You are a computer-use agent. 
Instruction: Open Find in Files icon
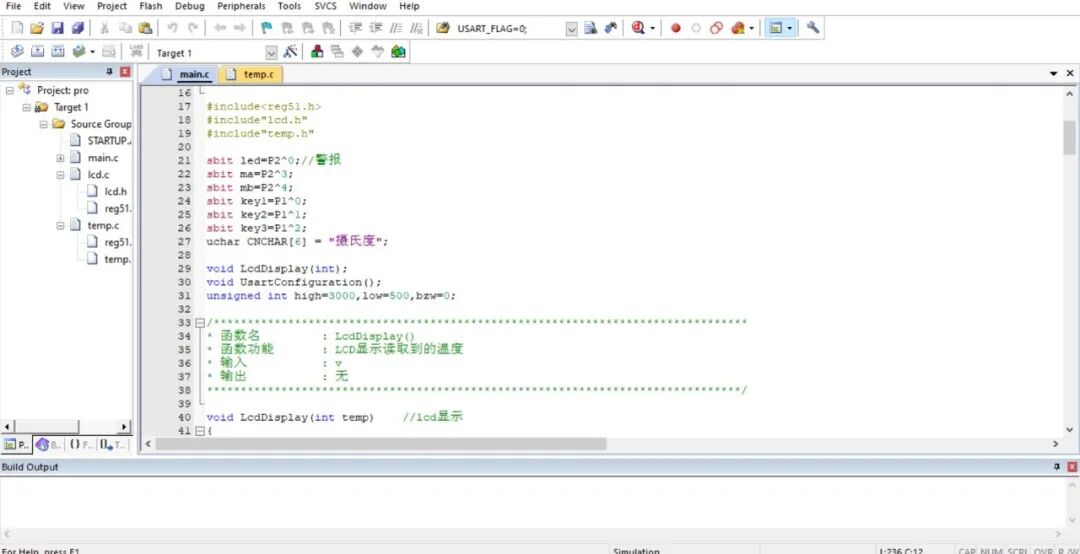443,28
